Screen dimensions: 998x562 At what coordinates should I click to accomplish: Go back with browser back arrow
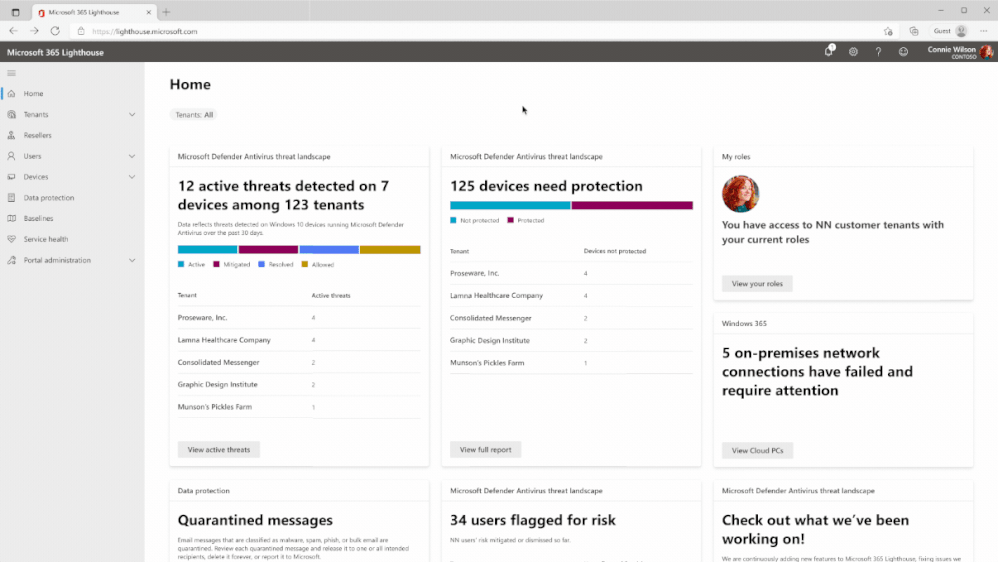click(x=13, y=31)
